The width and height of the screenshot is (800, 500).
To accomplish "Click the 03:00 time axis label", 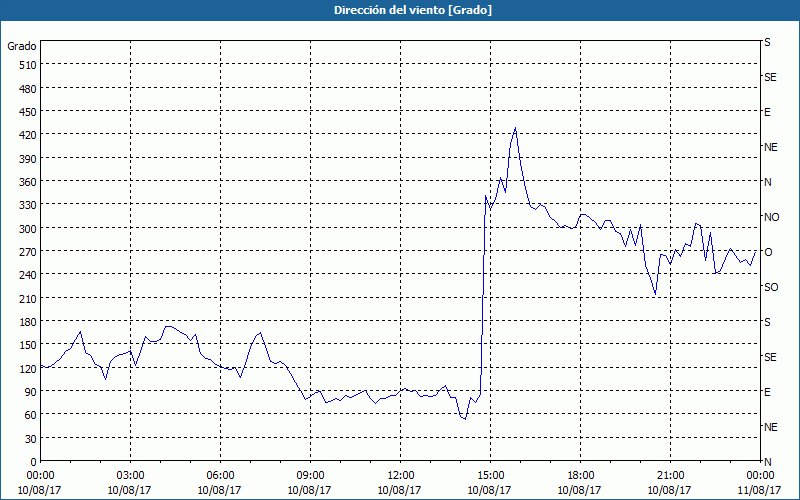I will tap(130, 476).
